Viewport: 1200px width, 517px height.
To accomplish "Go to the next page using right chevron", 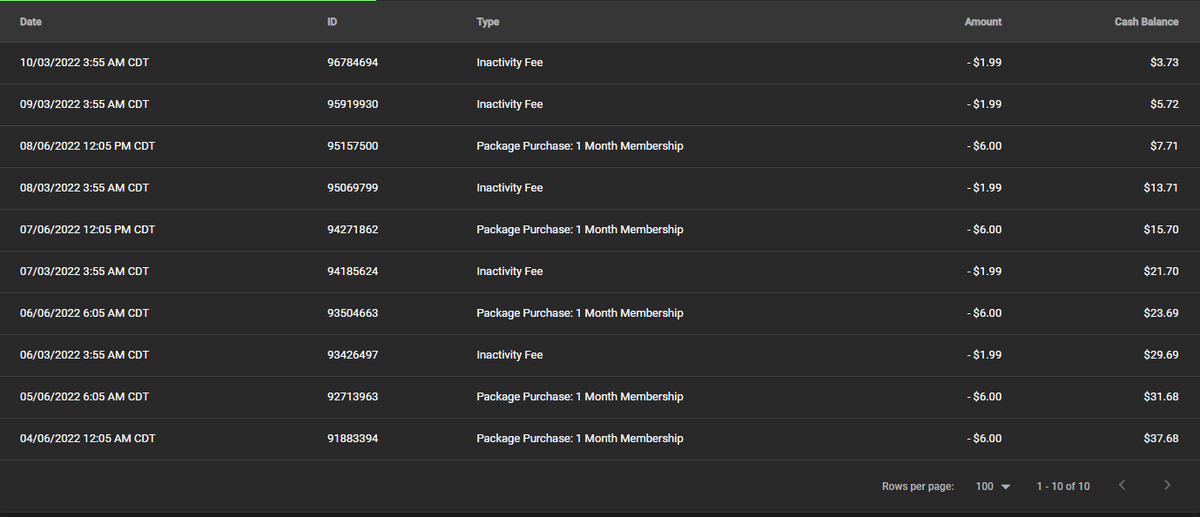I will [x=1167, y=486].
